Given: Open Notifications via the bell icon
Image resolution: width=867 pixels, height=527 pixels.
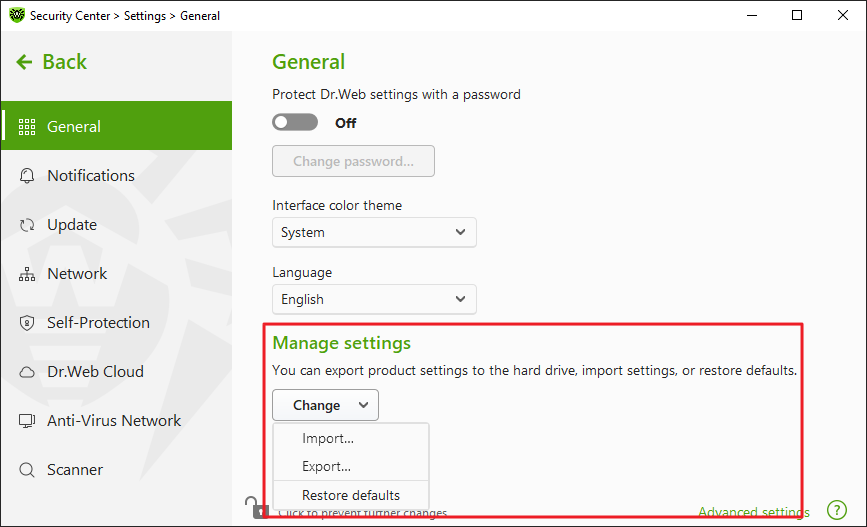Looking at the screenshot, I should [27, 176].
